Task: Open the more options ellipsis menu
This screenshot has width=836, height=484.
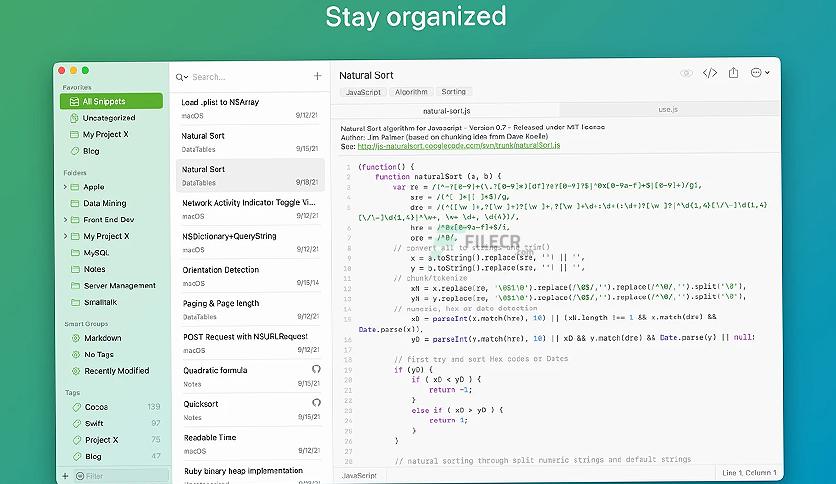Action: (x=760, y=72)
